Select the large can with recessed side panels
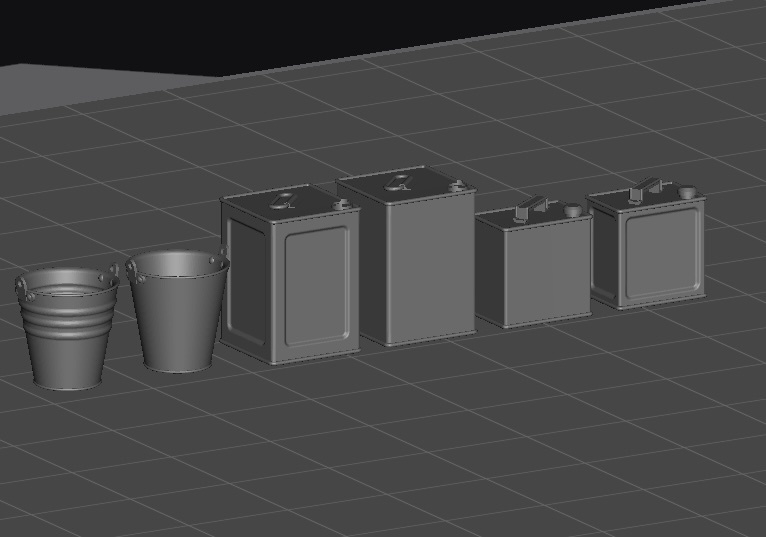The width and height of the screenshot is (766, 537). tap(290, 275)
